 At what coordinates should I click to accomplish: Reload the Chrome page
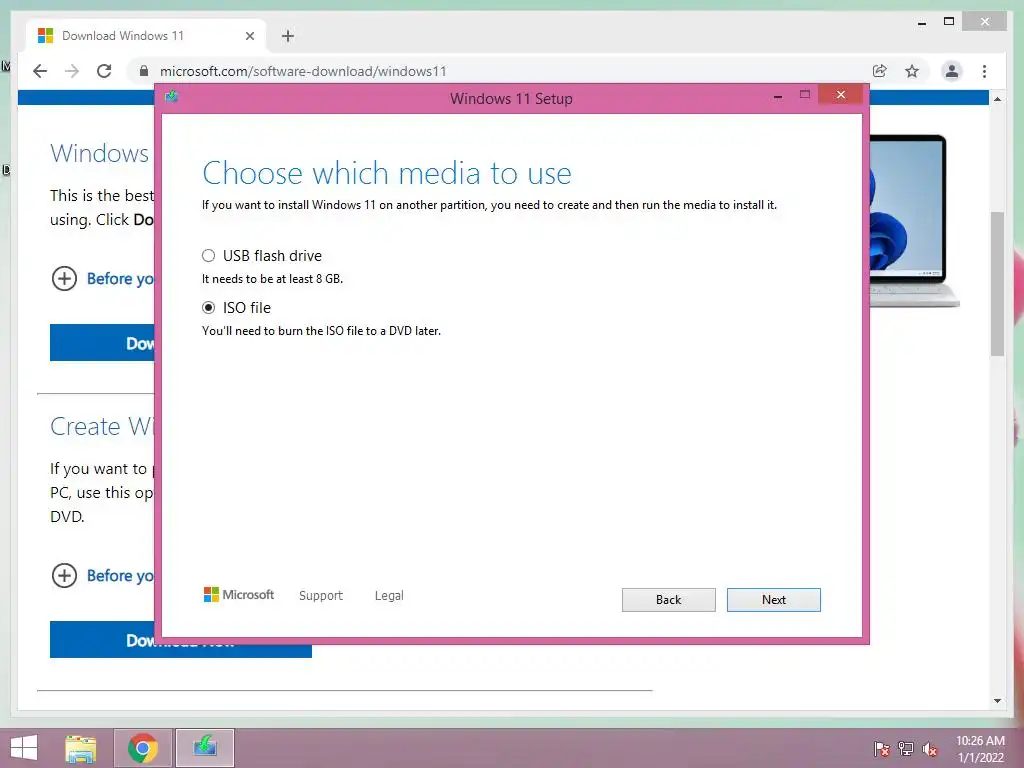tap(104, 71)
